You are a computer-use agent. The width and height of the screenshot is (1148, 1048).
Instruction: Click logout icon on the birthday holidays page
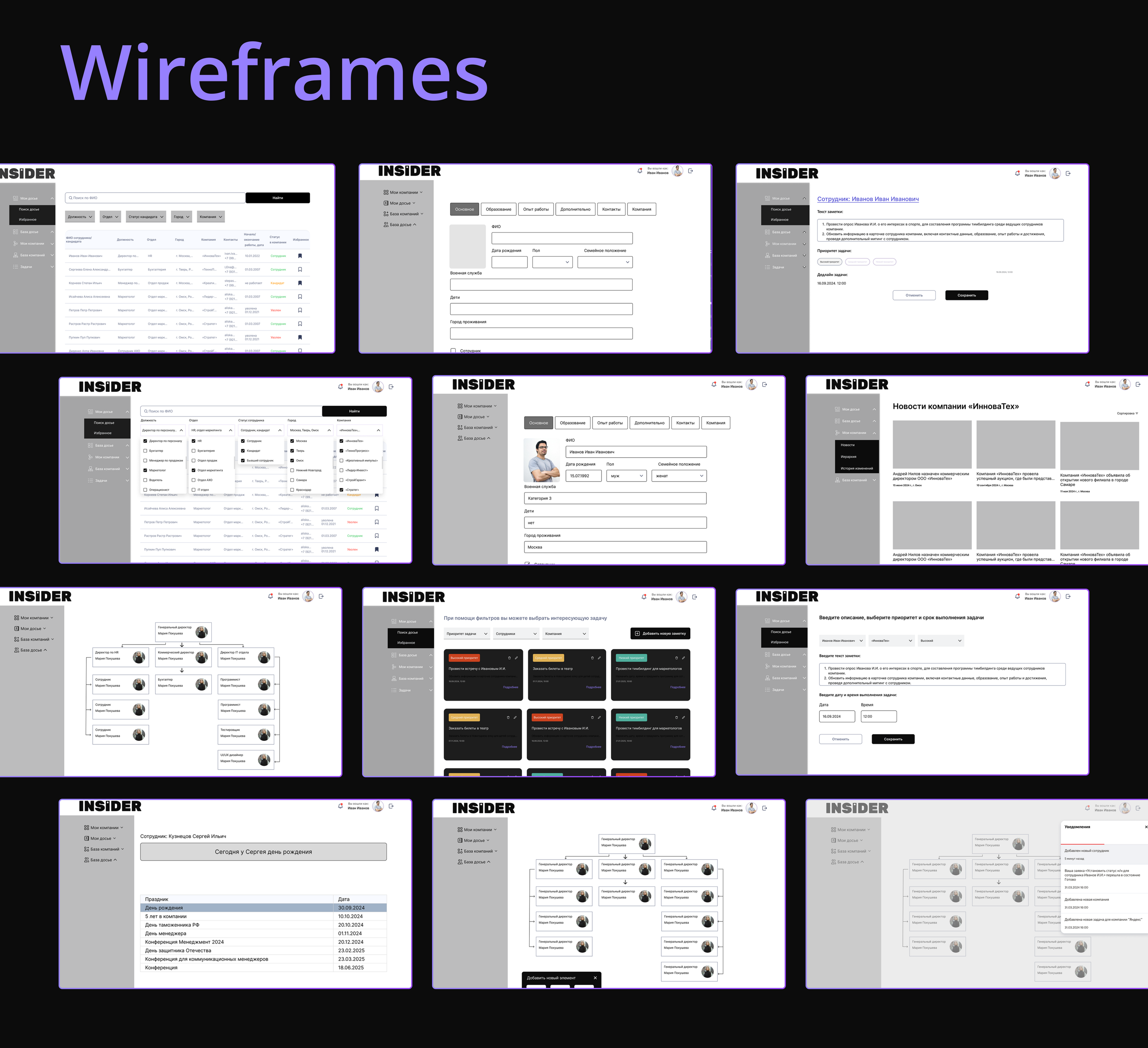coord(391,806)
